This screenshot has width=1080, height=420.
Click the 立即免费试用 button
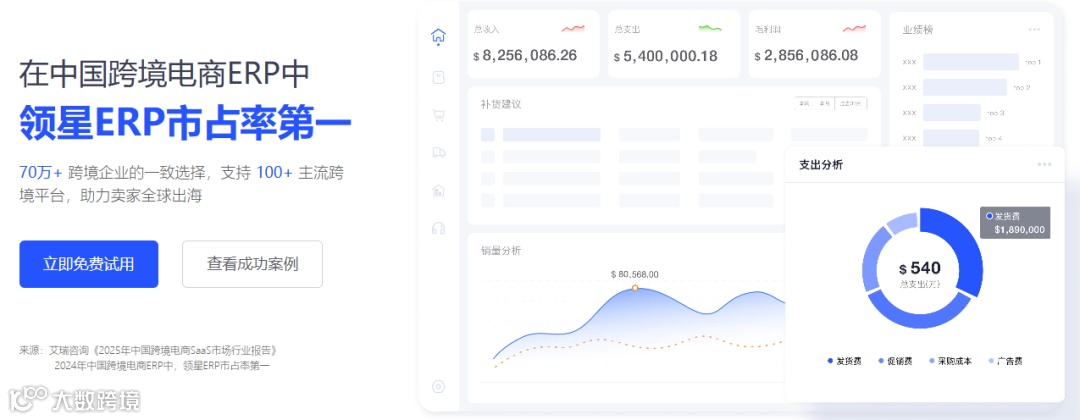point(89,264)
